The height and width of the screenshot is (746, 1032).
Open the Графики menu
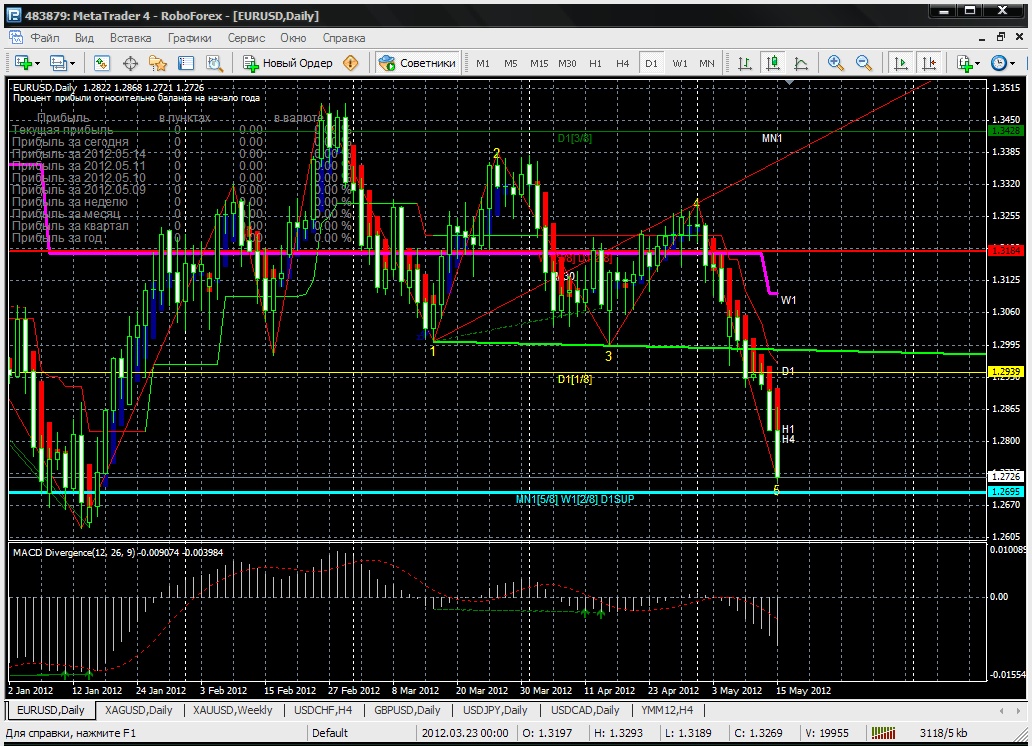[x=190, y=38]
